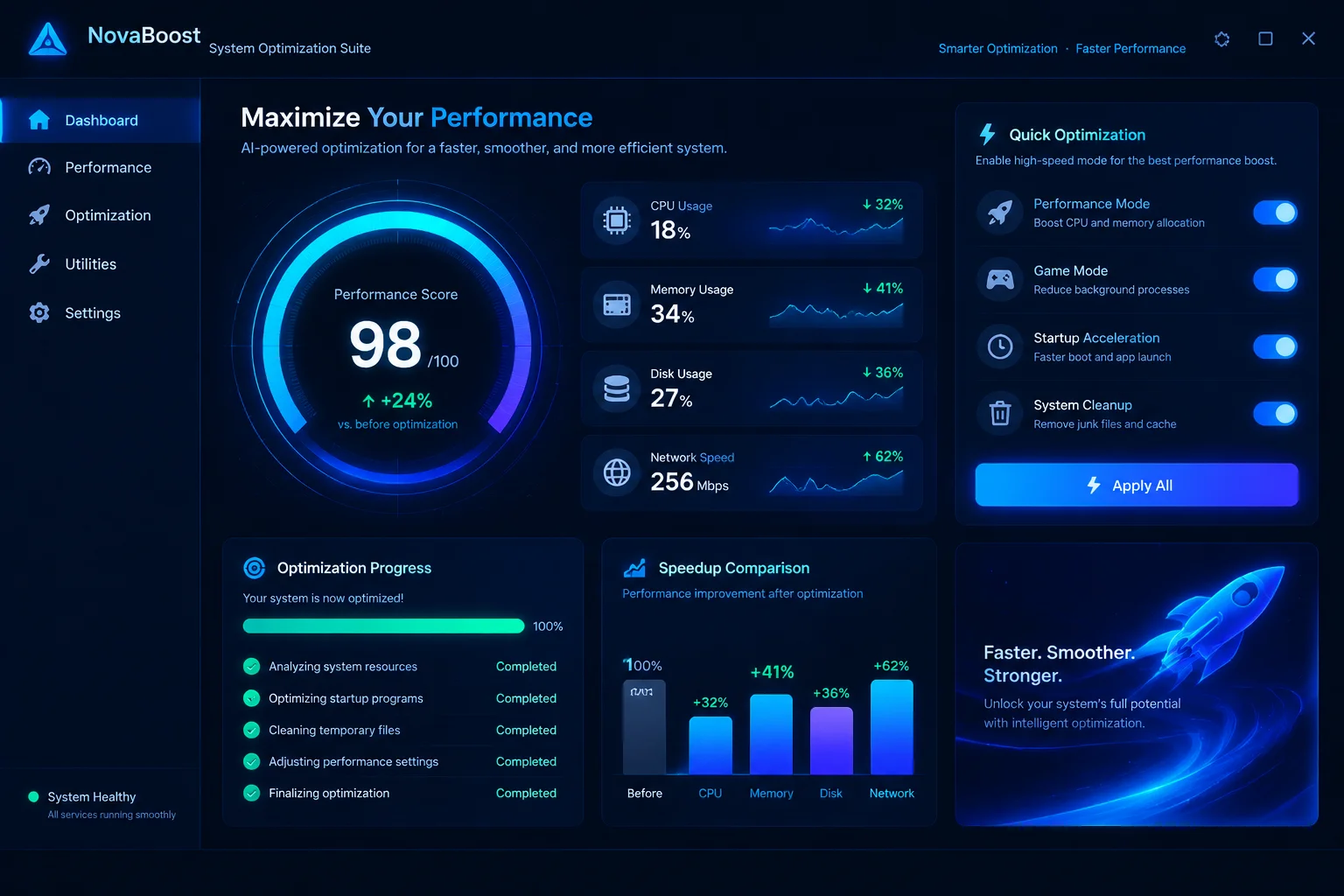Click the '18%' CPU Usage value
This screenshot has width=1344, height=896.
tap(670, 230)
